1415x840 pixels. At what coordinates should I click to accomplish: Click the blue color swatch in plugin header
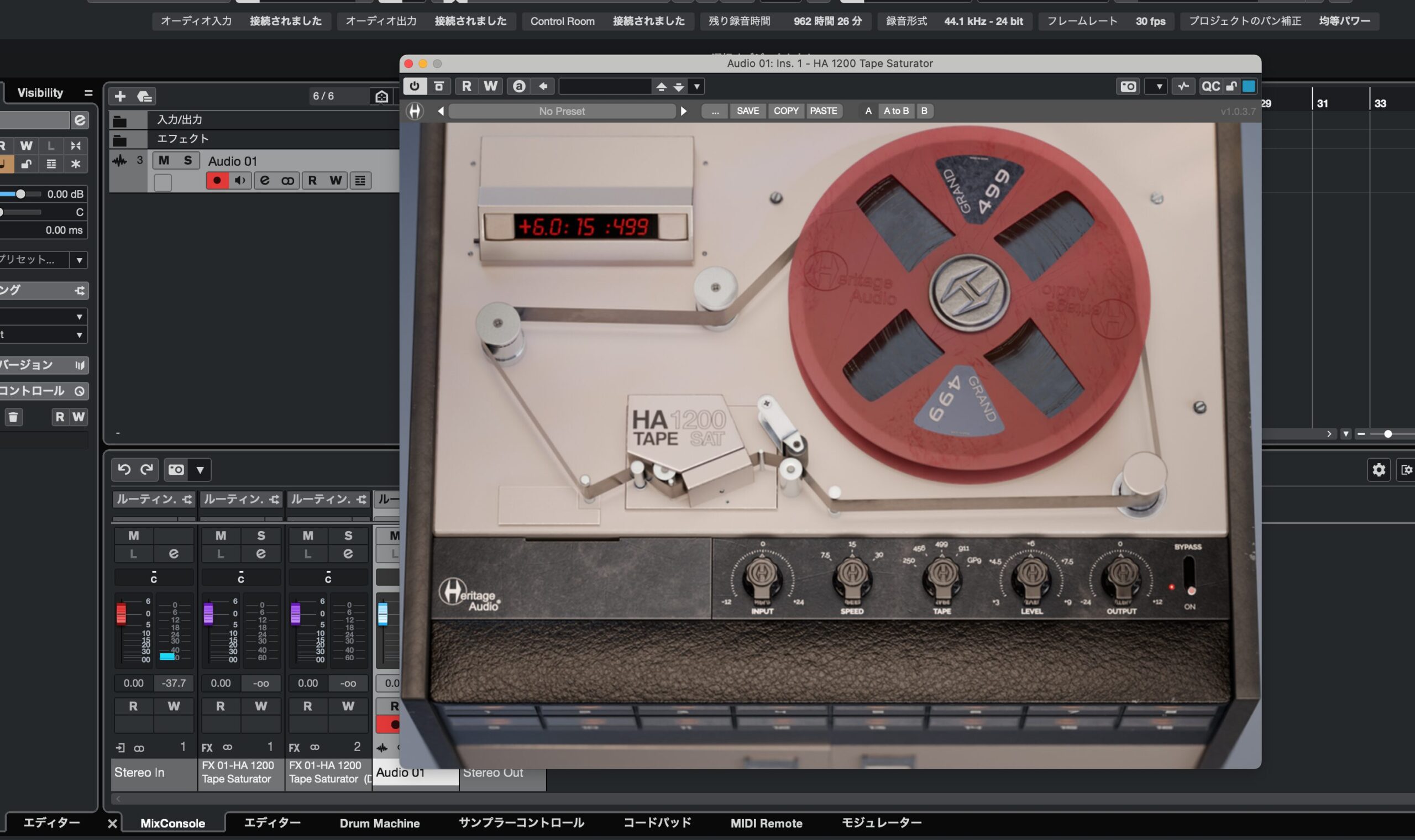tap(1249, 86)
